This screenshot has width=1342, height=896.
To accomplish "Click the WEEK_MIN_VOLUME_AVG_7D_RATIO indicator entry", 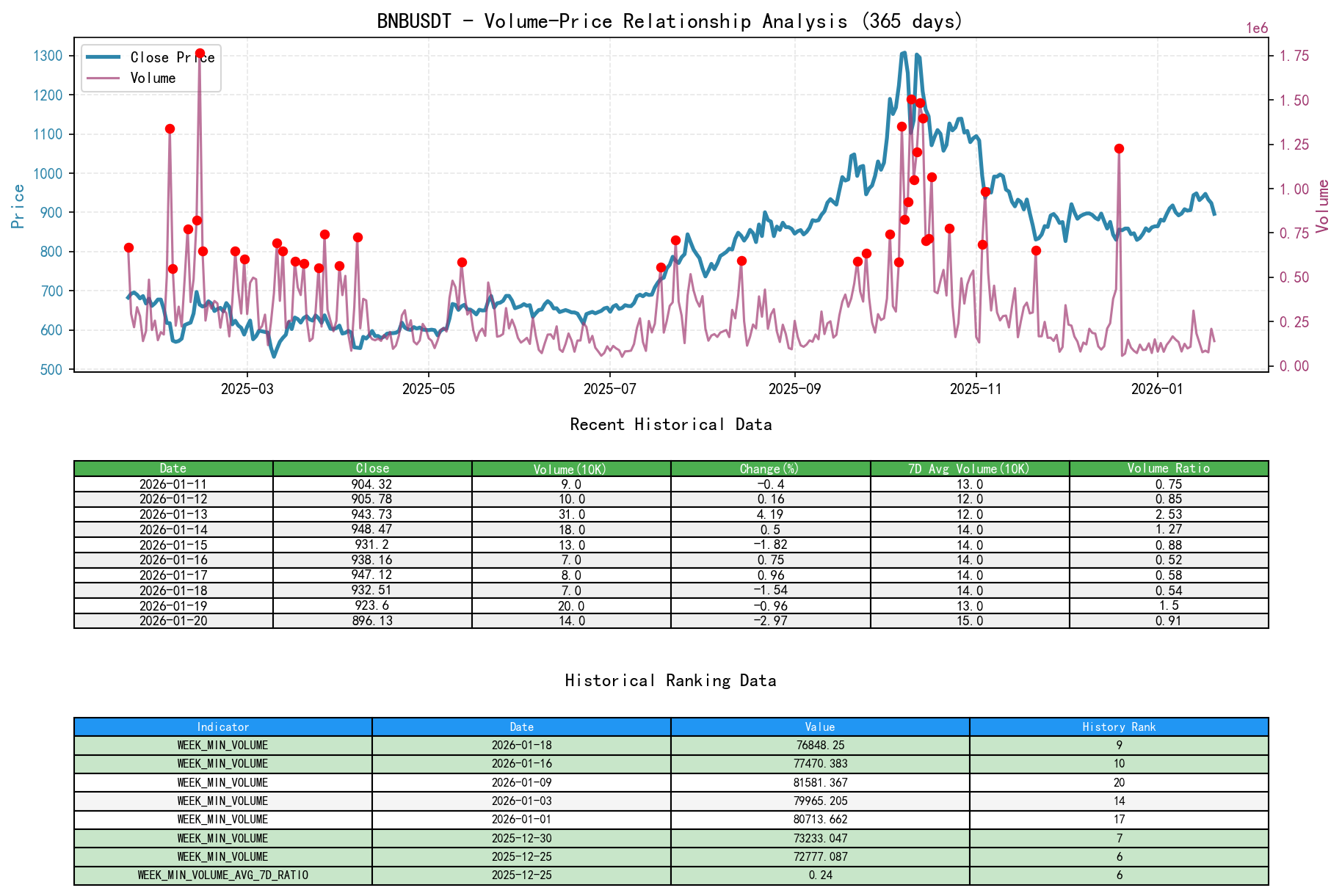I will [x=222, y=875].
